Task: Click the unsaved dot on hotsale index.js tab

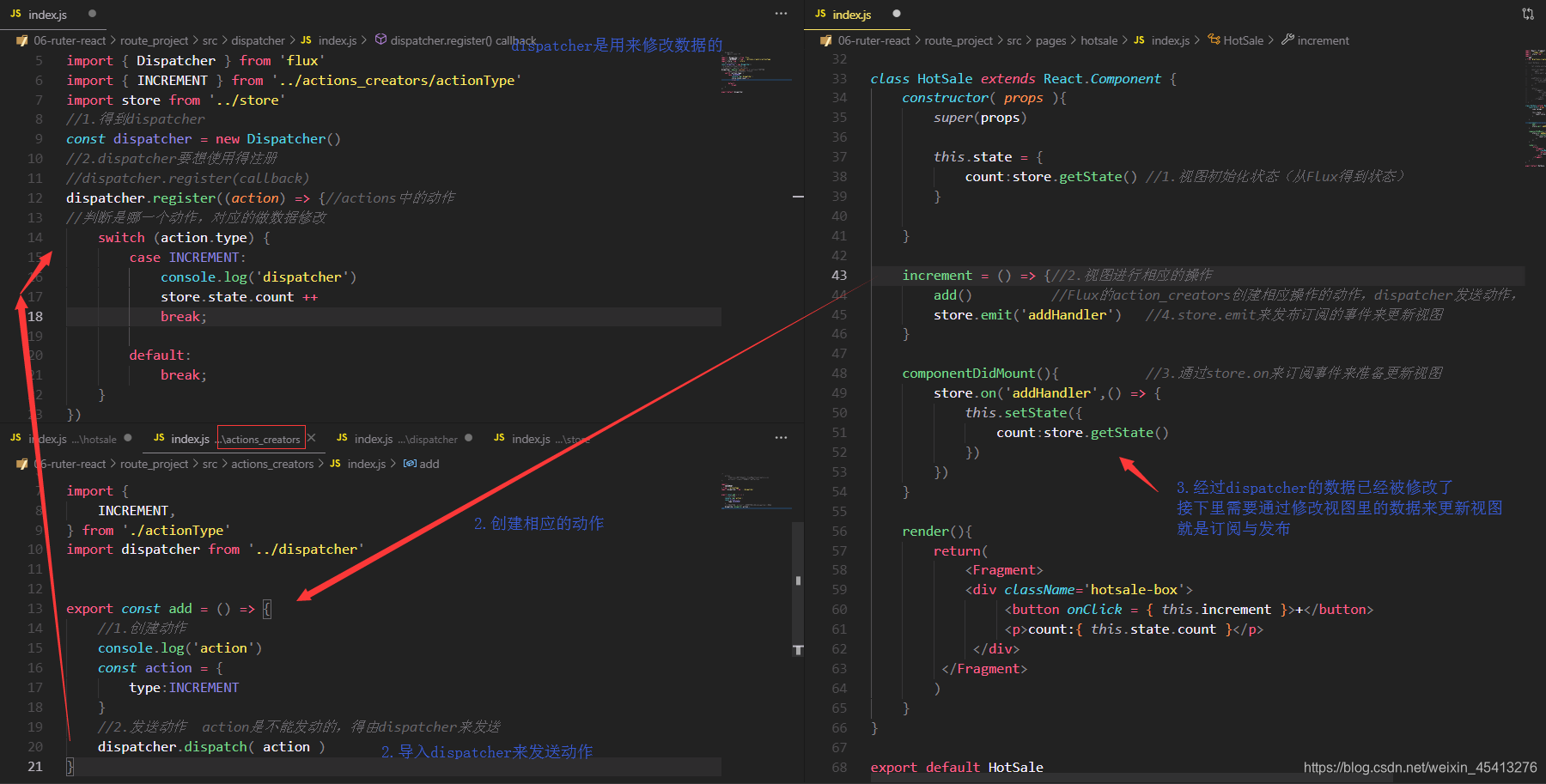Action: click(x=128, y=438)
